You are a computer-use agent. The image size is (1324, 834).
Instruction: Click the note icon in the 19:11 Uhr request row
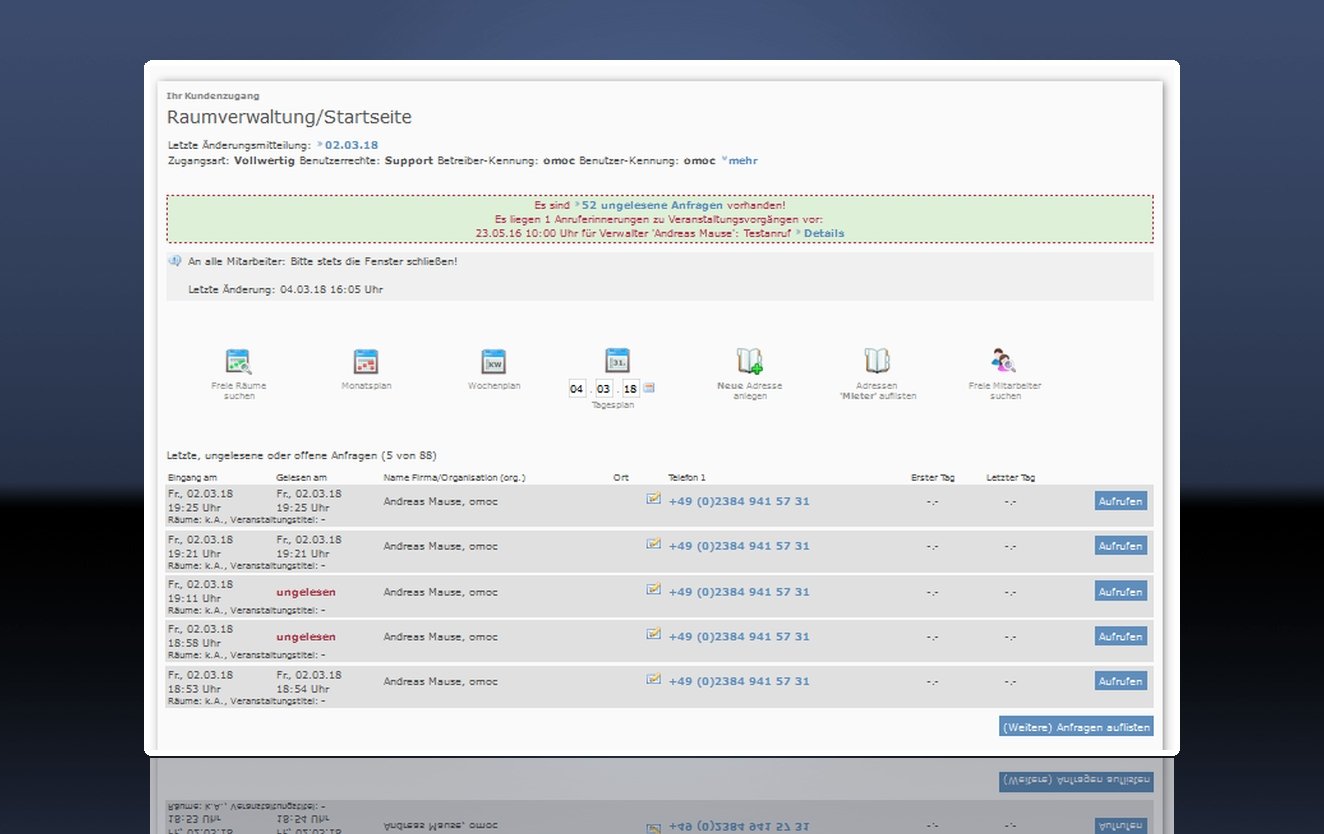[654, 589]
